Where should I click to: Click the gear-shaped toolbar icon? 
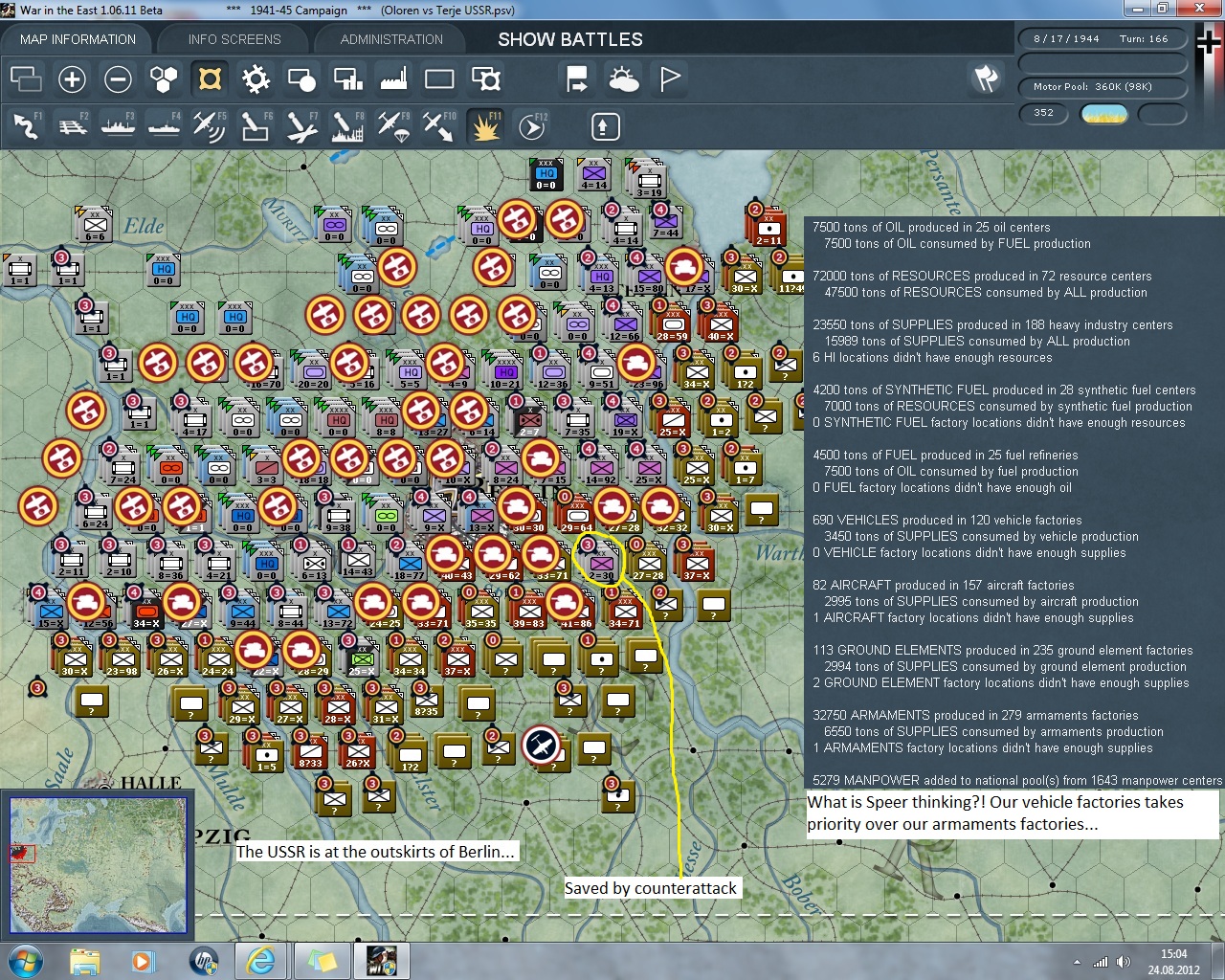[x=256, y=78]
